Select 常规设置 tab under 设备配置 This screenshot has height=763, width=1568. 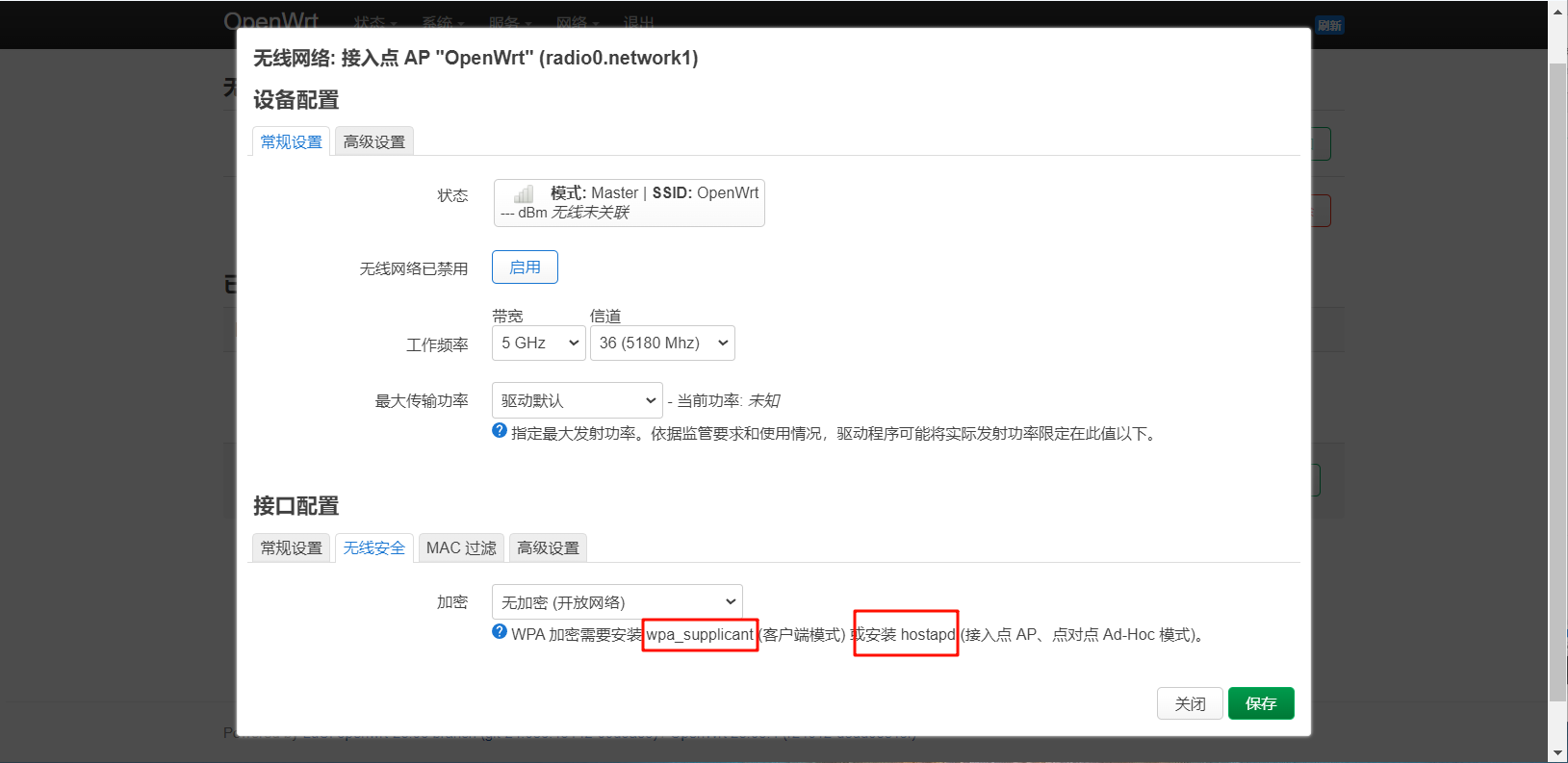(x=292, y=142)
